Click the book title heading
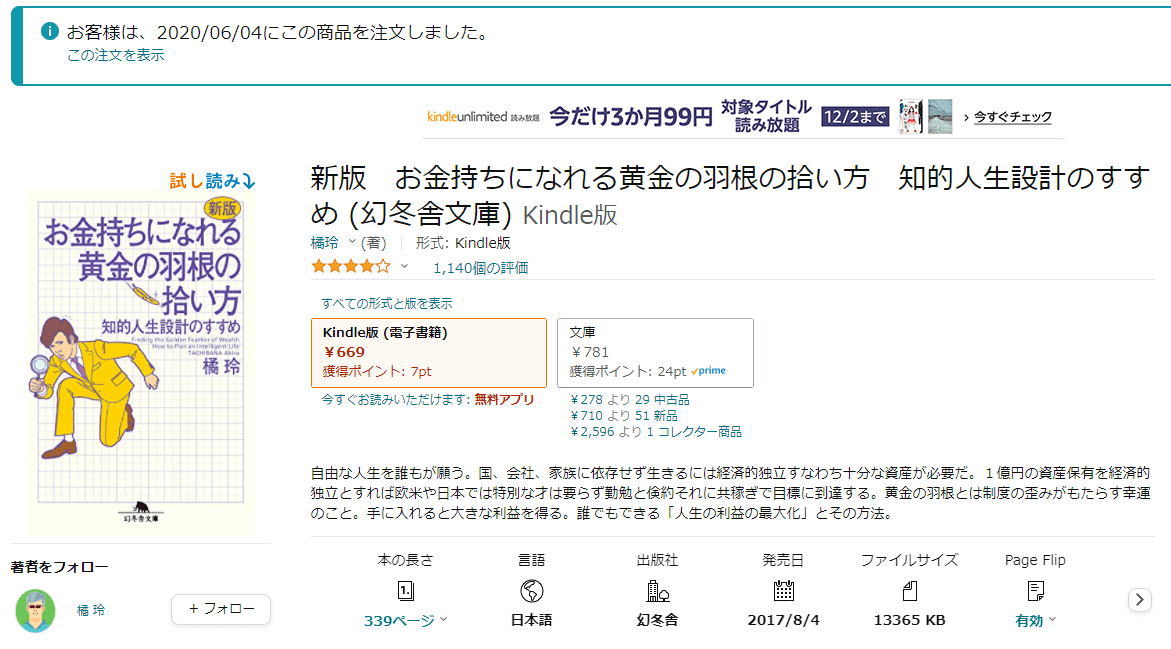The width and height of the screenshot is (1171, 649). click(x=730, y=196)
